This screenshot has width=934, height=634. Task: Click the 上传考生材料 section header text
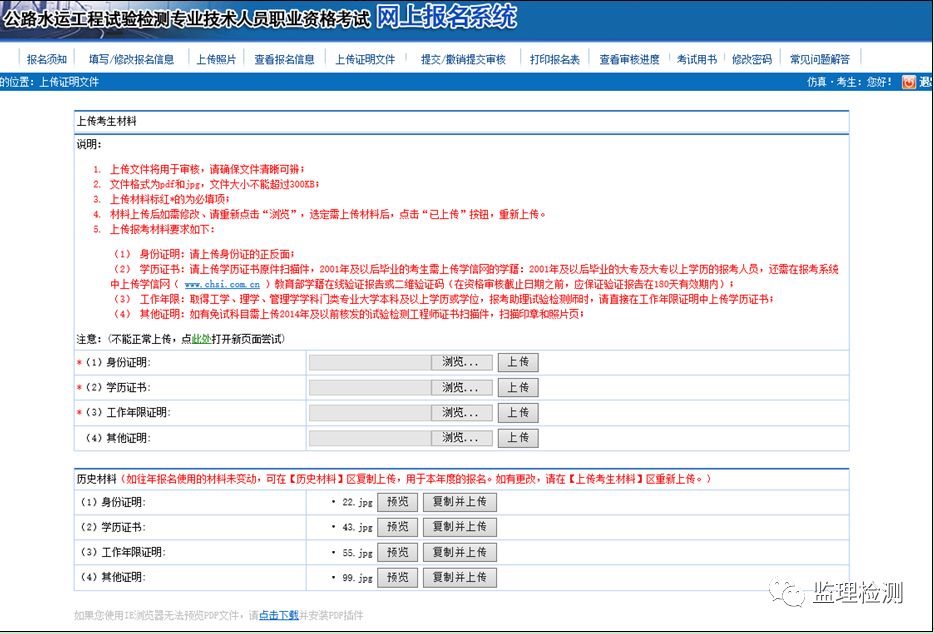[x=107, y=121]
